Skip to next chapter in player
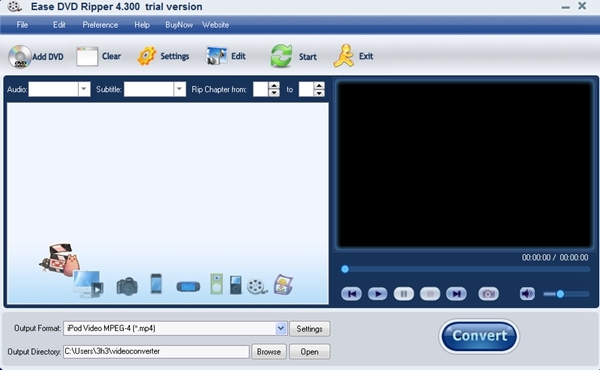 [456, 294]
